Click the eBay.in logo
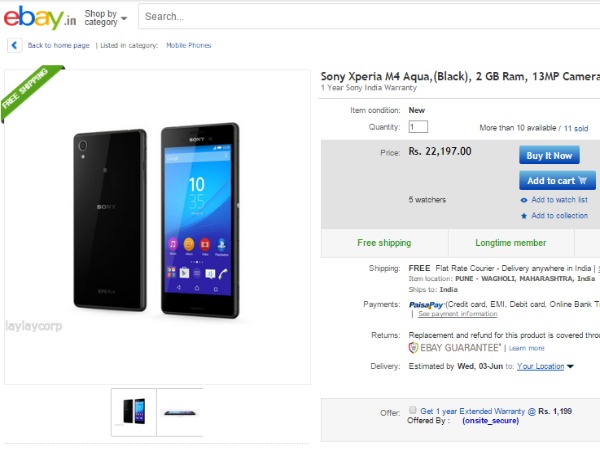The width and height of the screenshot is (600, 450). 38,17
